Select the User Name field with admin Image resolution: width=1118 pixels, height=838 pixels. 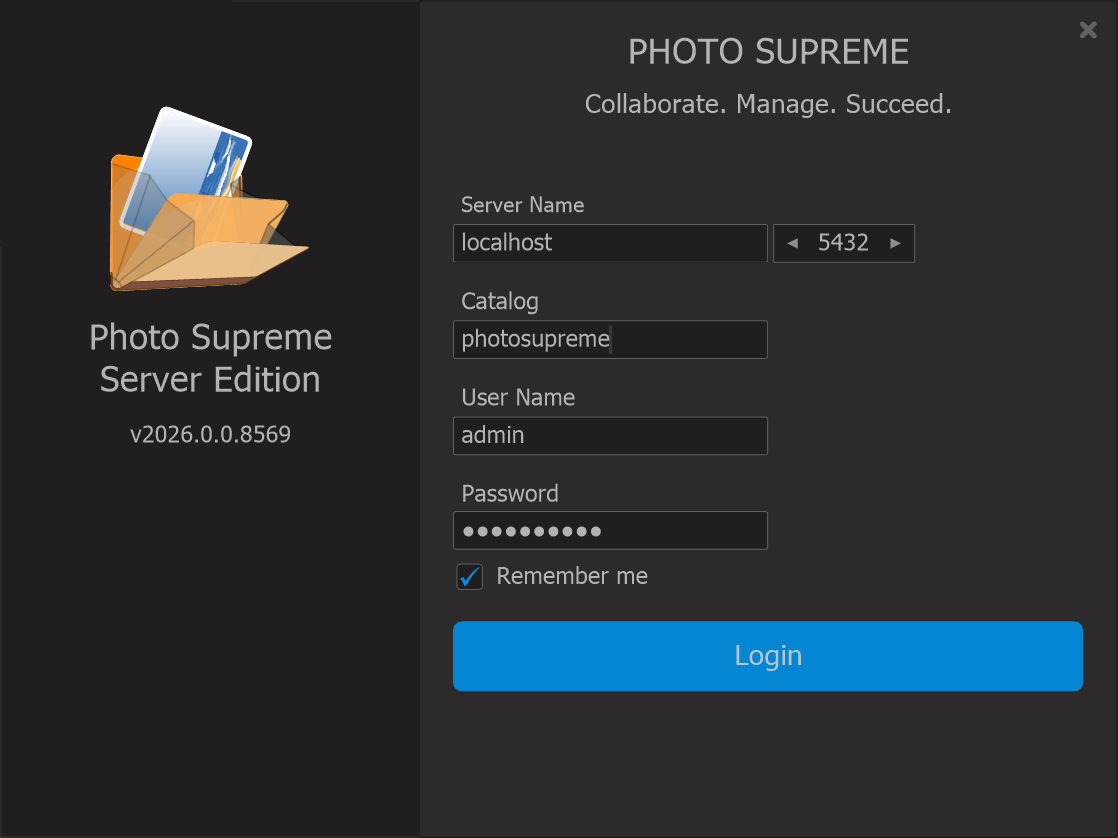point(610,436)
